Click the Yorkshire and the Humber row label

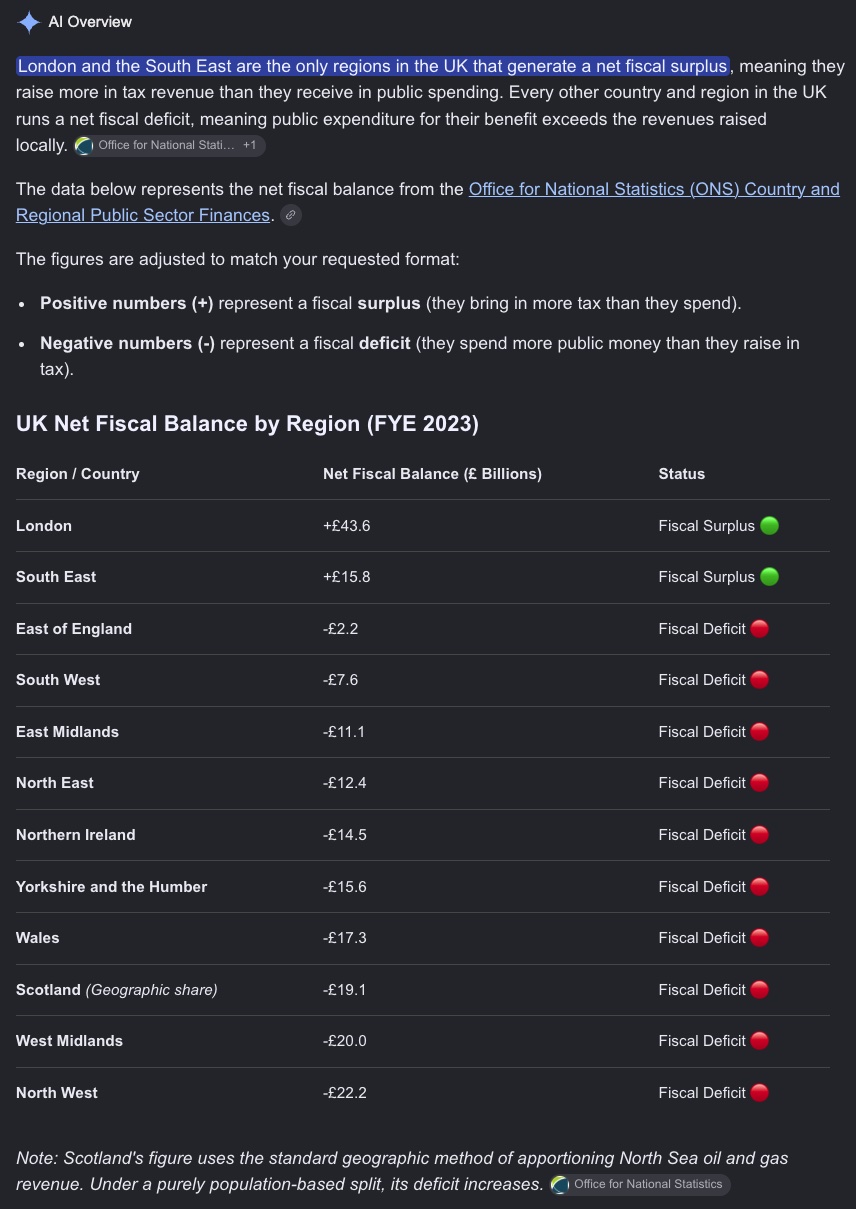[112, 887]
